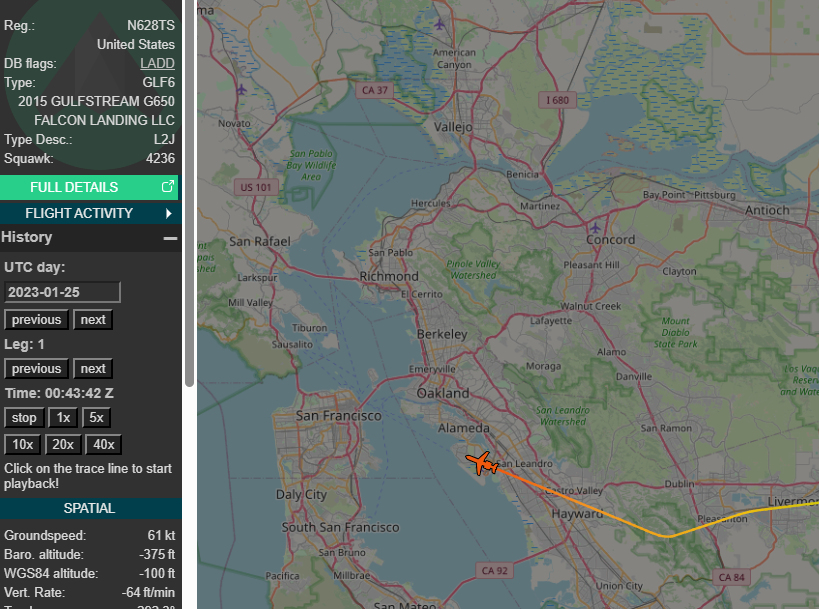Go to the previous UTC day
The height and width of the screenshot is (609, 819).
click(x=36, y=320)
